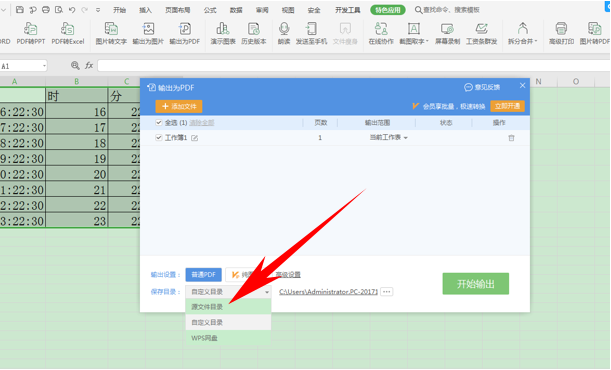Select column B header in the spreadsheet
611x370 pixels.
point(76,81)
